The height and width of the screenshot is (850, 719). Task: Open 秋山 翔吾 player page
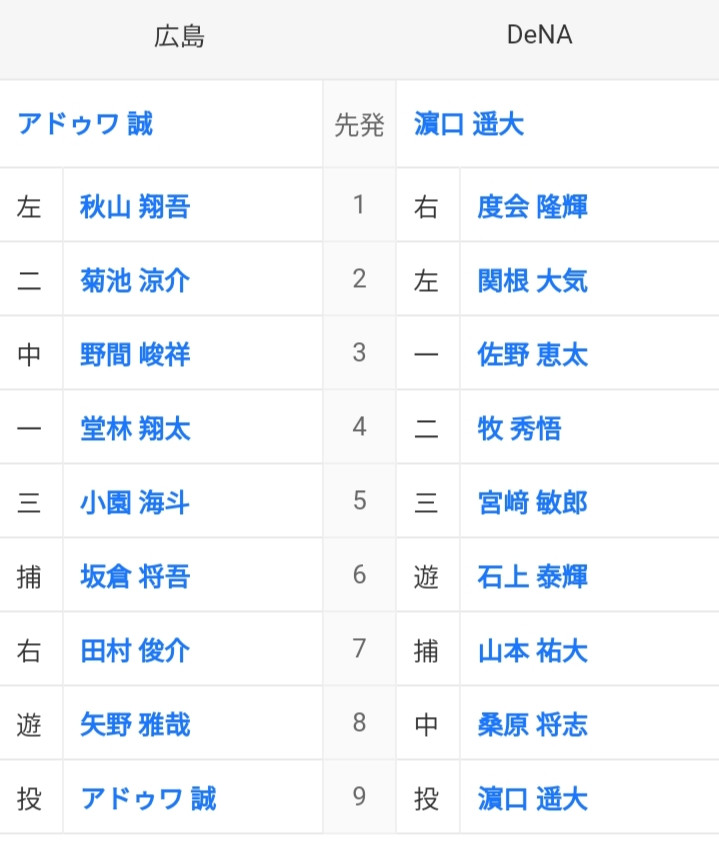pyautogui.click(x=135, y=207)
